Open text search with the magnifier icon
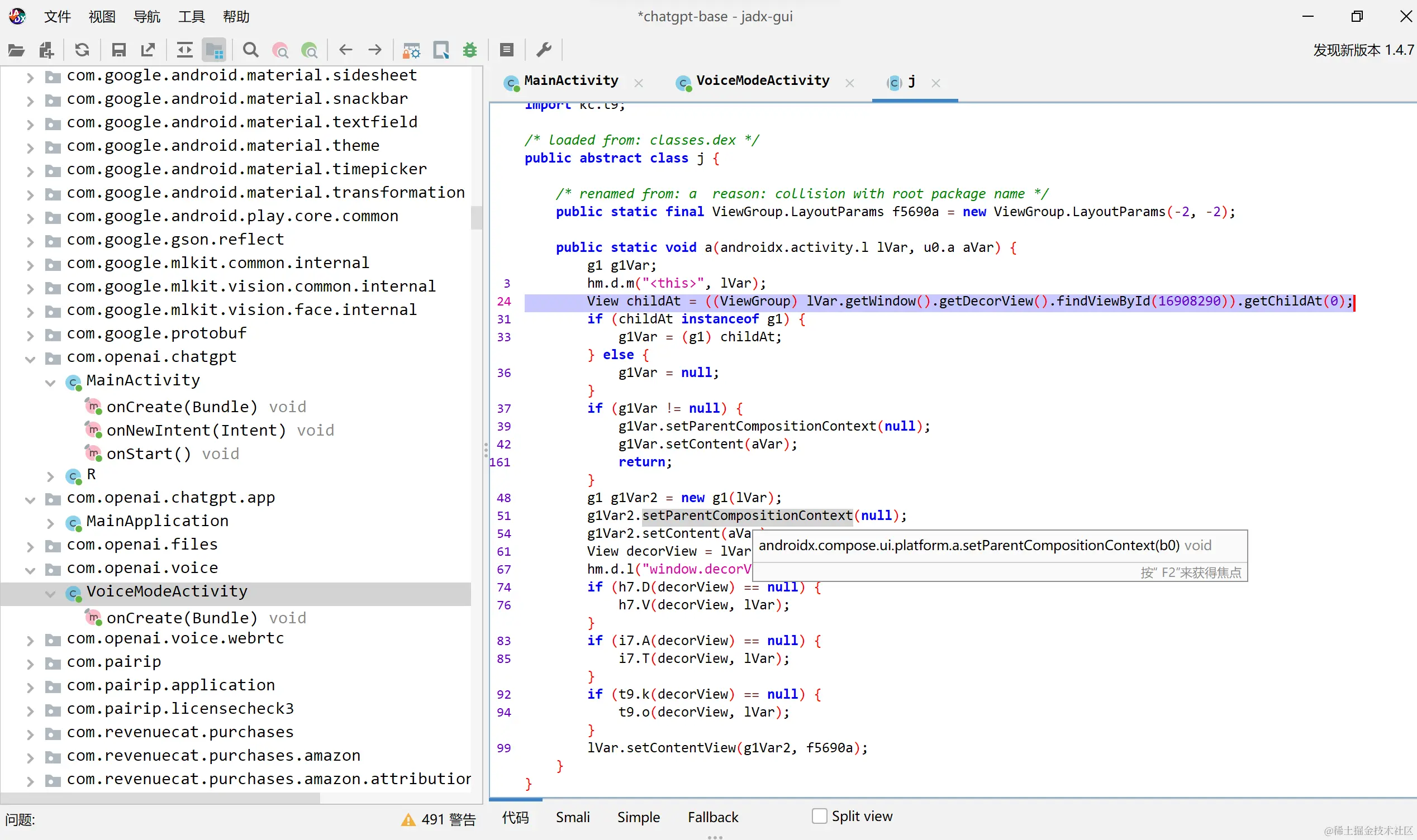1417x840 pixels. (x=250, y=50)
